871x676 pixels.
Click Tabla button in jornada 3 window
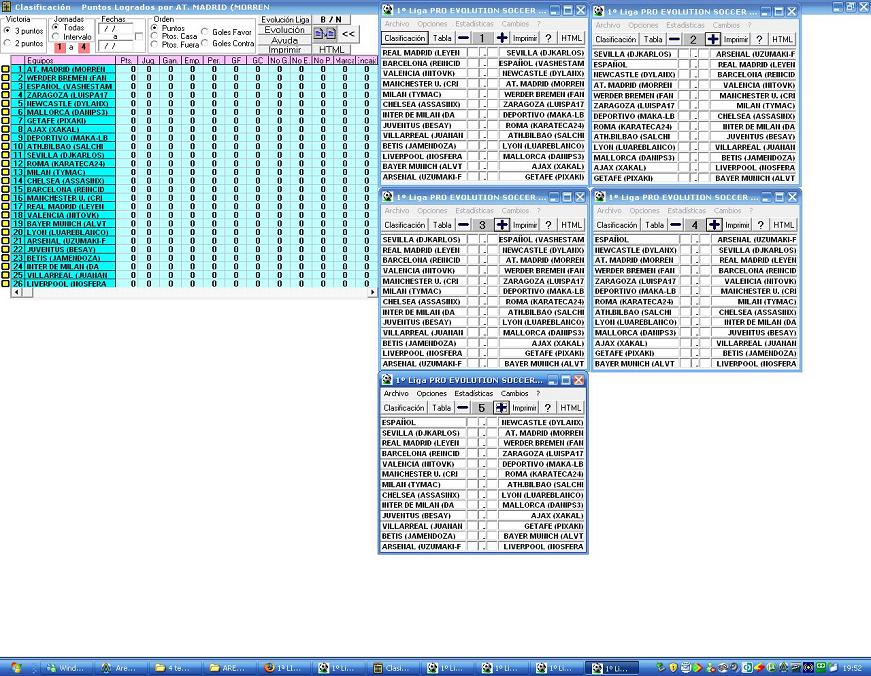[442, 224]
